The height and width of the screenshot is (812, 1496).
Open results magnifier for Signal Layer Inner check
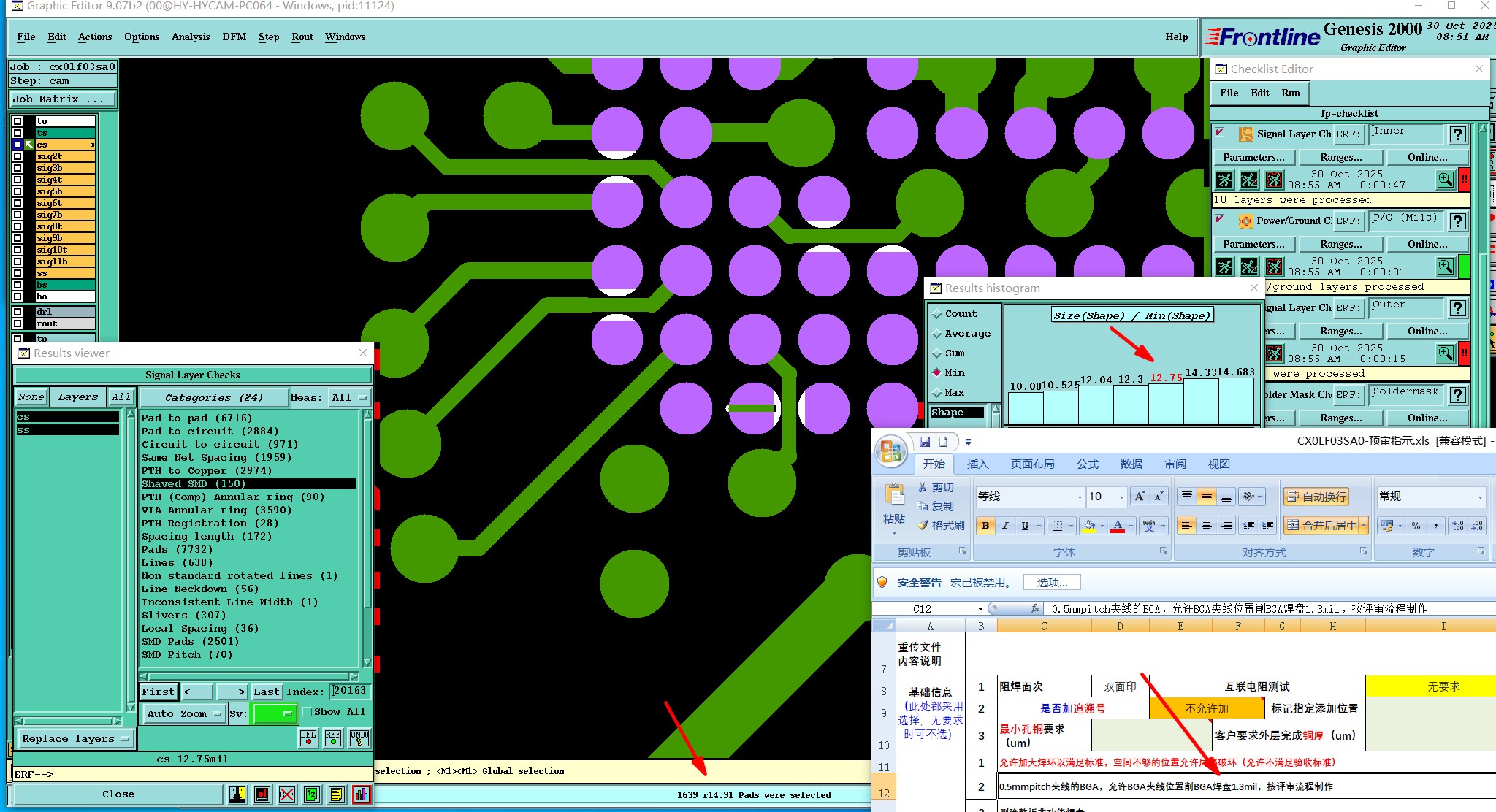(1445, 180)
